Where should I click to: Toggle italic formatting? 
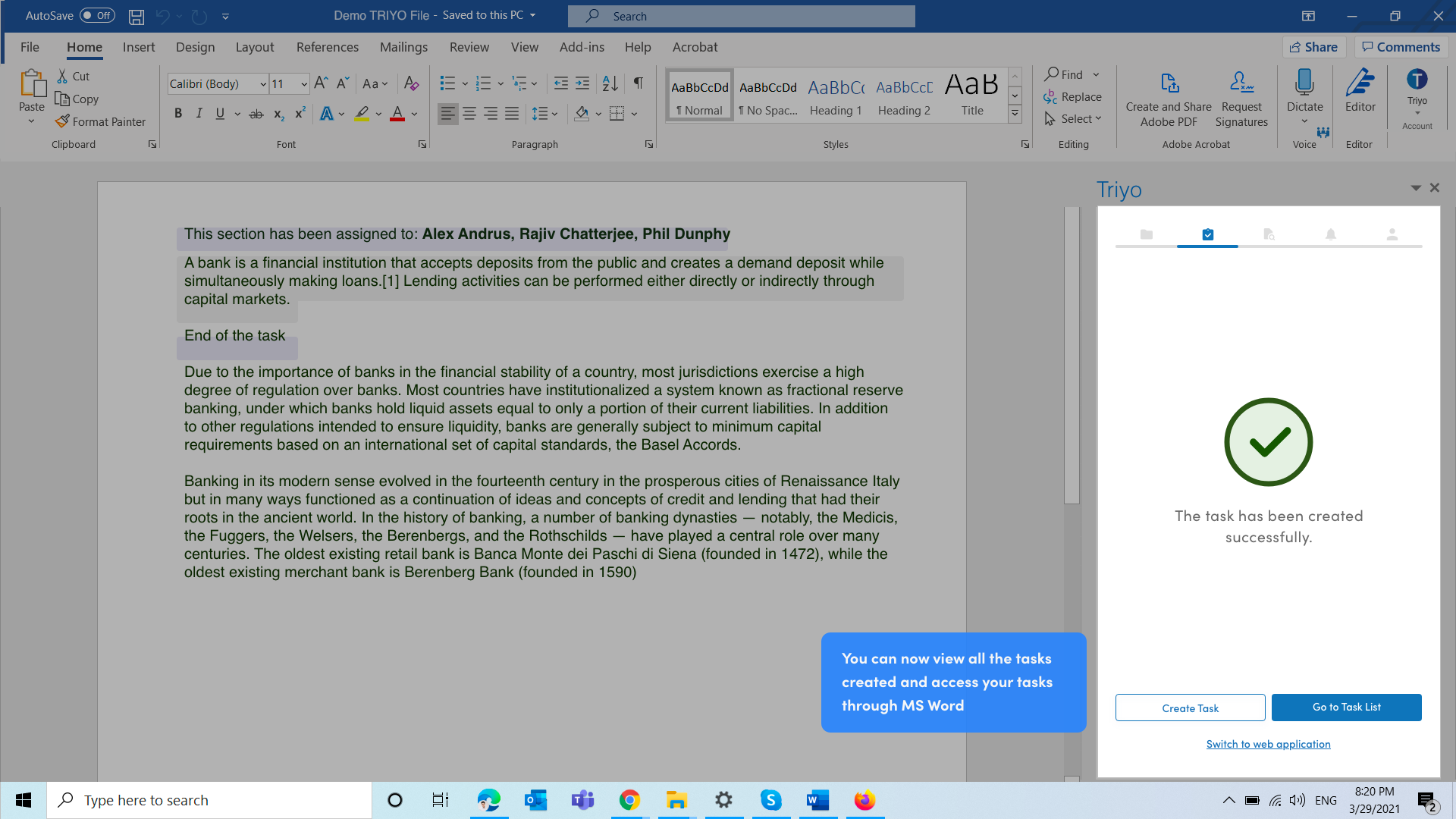199,114
